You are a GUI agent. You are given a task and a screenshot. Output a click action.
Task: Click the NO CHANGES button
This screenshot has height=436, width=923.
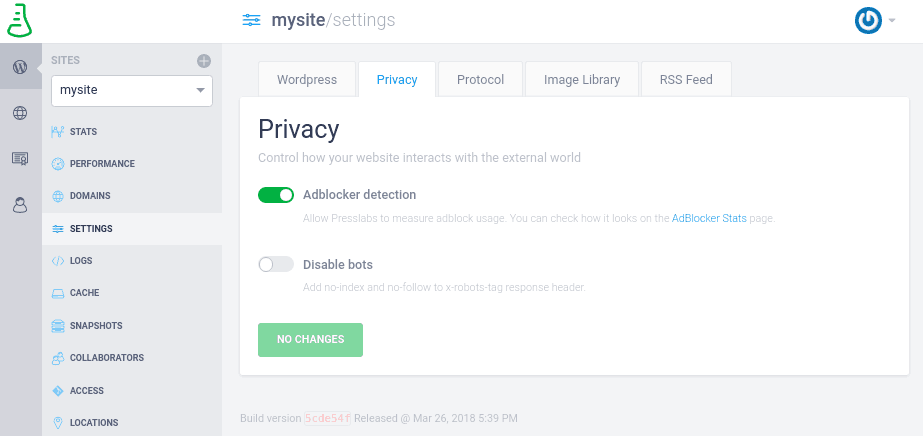tap(310, 340)
